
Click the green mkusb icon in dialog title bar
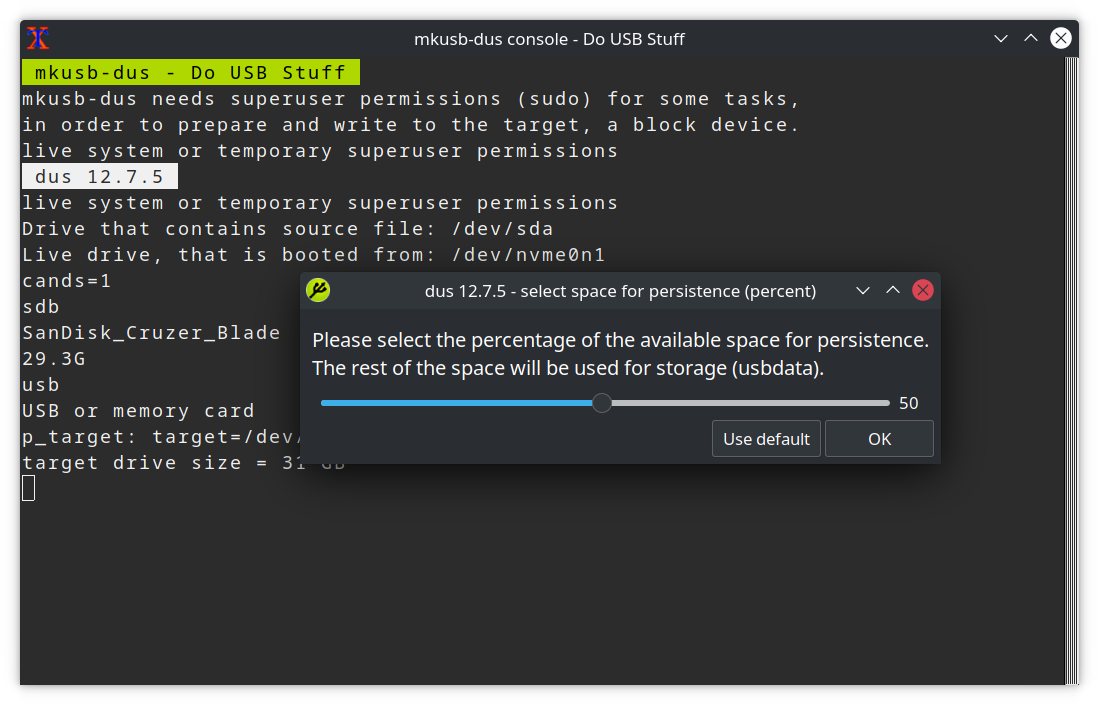click(318, 291)
